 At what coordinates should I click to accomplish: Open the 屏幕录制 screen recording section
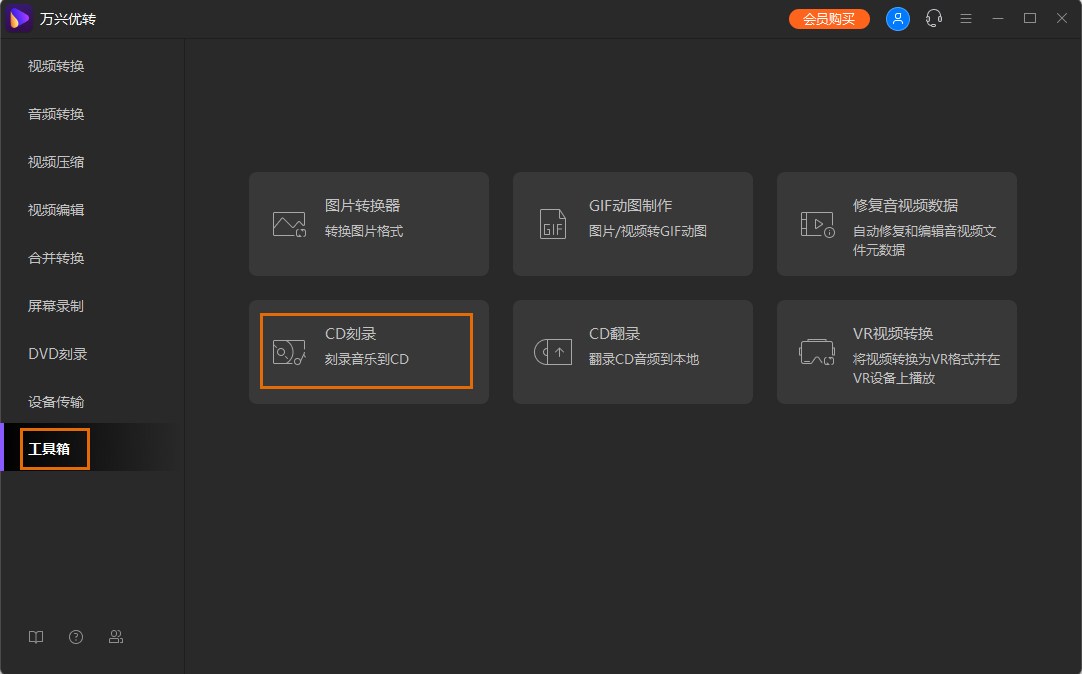pos(54,305)
